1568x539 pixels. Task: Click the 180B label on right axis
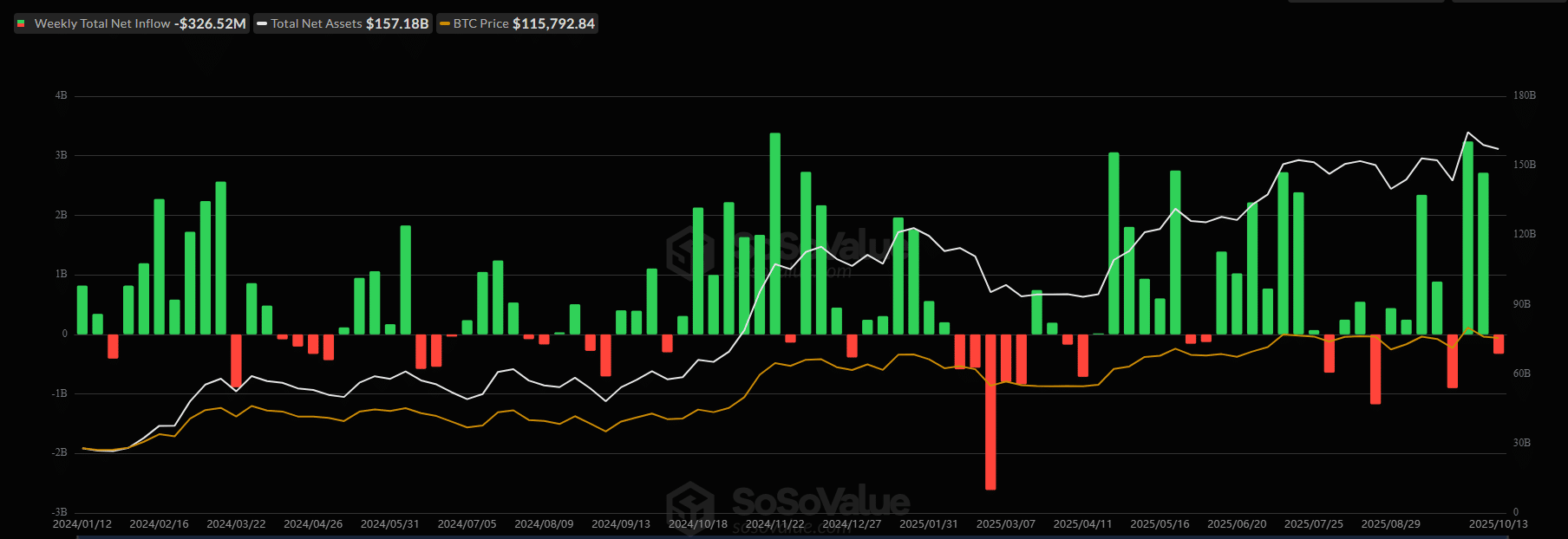(1524, 95)
